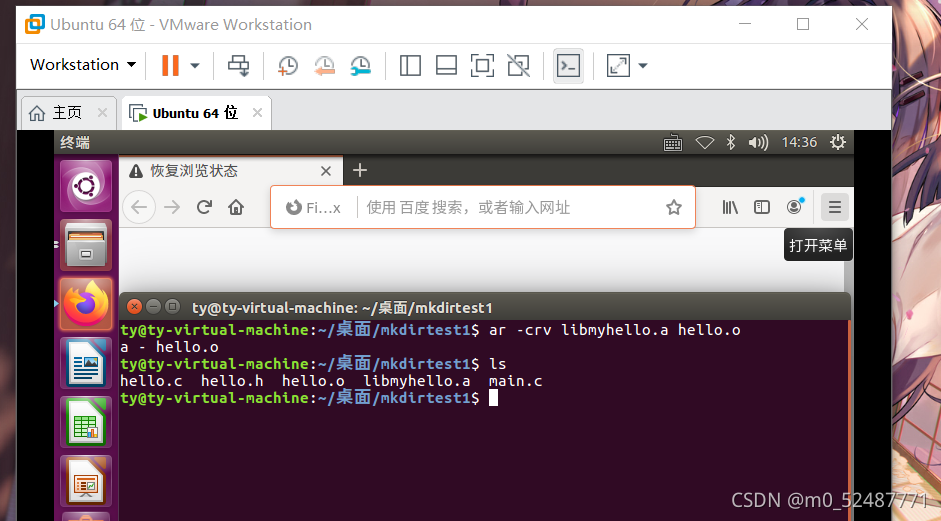Open the Bluetooth indicator menu
The height and width of the screenshot is (521, 941).
pos(730,142)
